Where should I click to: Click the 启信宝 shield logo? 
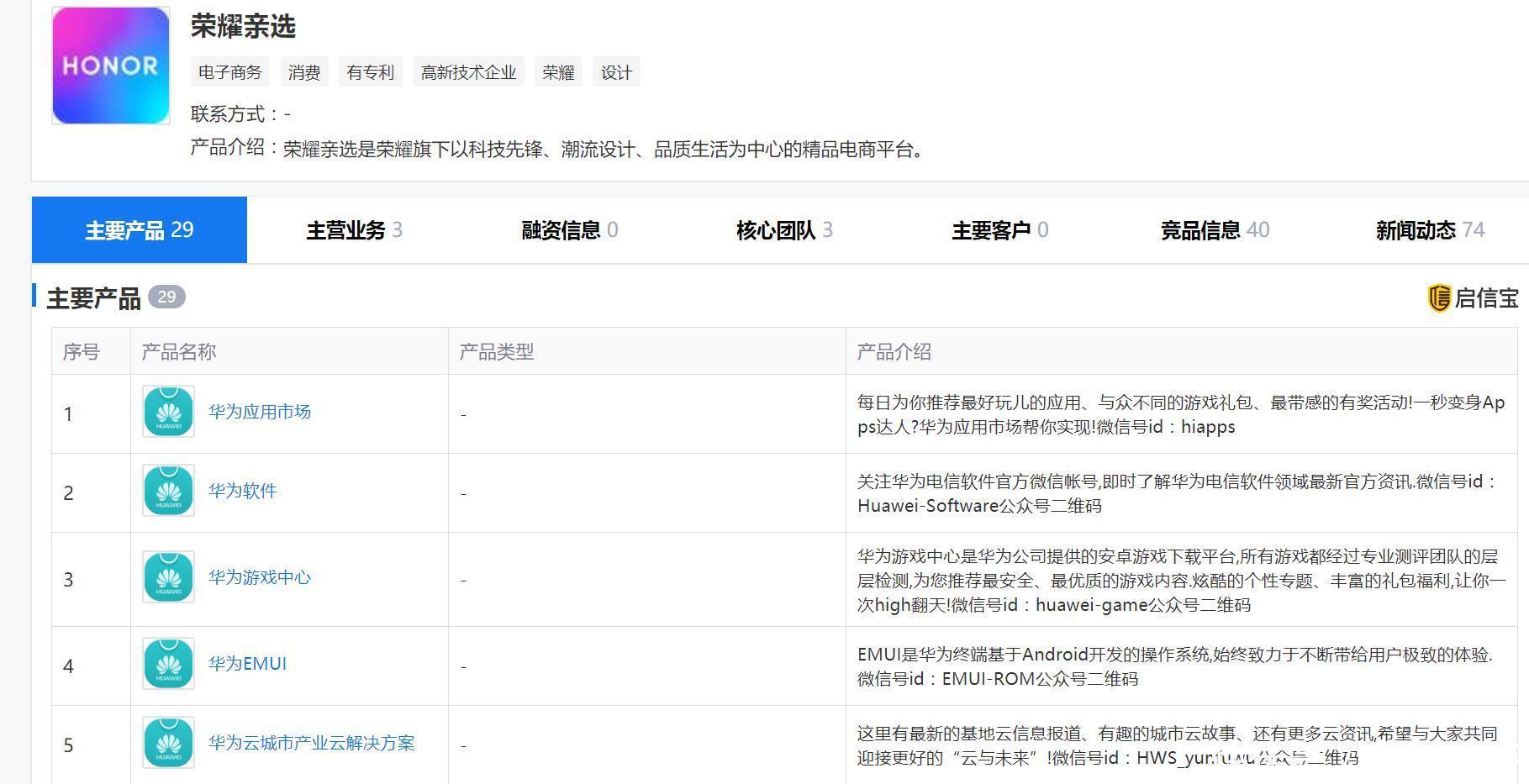tap(1439, 298)
